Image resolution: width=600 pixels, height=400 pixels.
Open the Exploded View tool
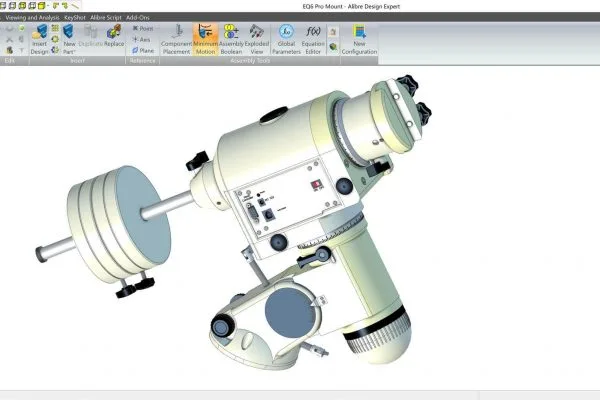pos(257,39)
